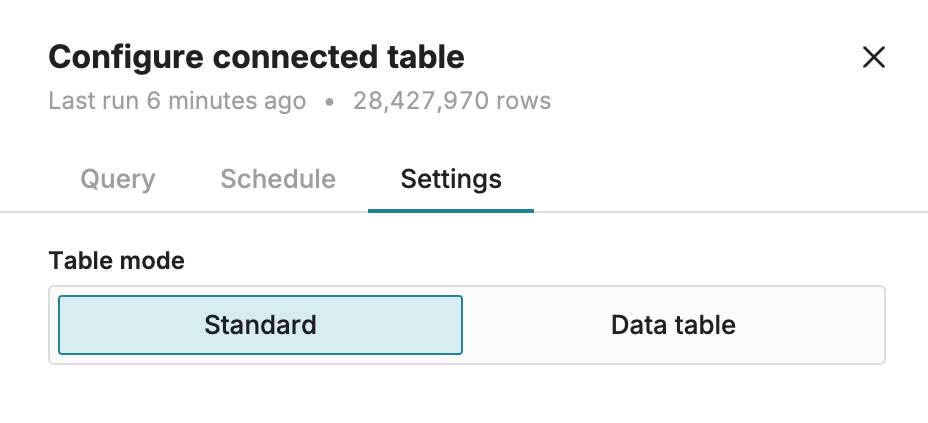The image size is (928, 423).
Task: Select the Standard segment button
Action: 260,325
